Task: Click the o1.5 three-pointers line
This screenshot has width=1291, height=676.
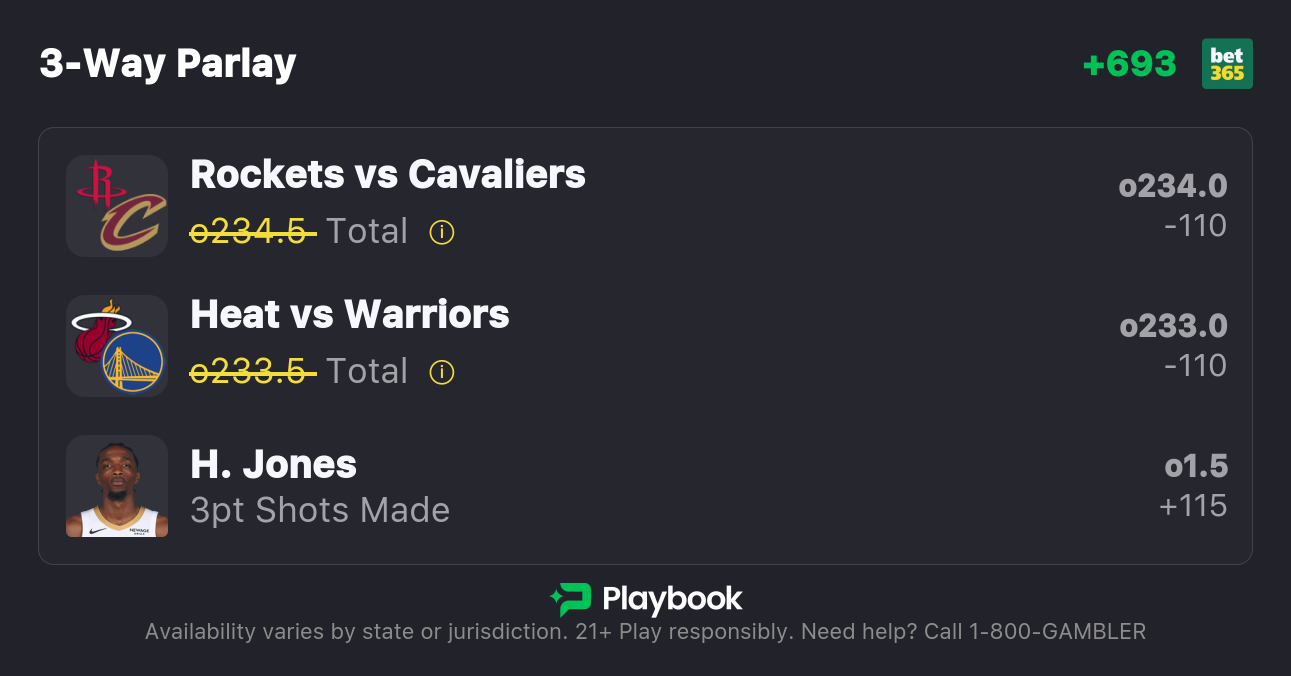Action: pyautogui.click(x=1196, y=466)
